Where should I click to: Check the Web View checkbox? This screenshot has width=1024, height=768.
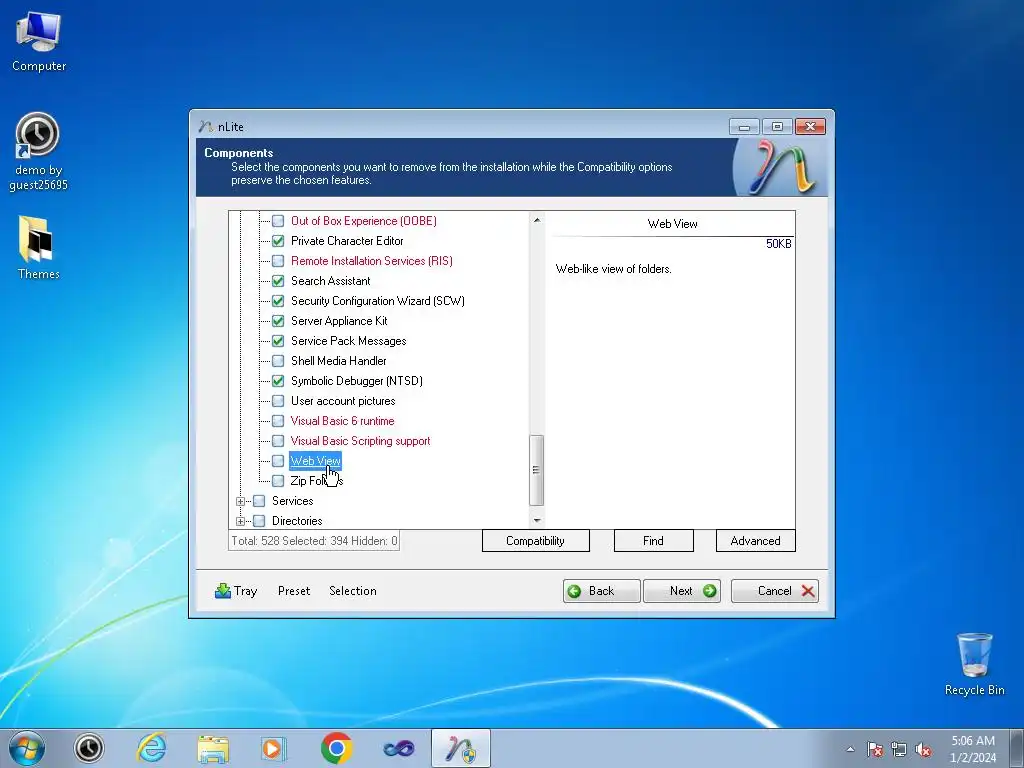point(278,461)
